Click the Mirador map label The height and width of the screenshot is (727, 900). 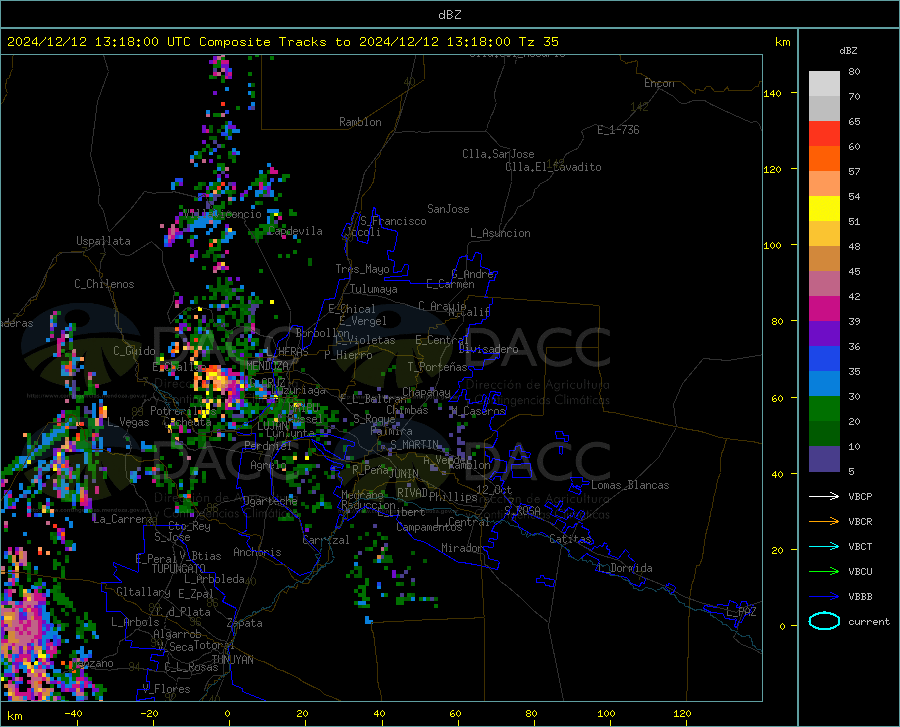pos(461,548)
